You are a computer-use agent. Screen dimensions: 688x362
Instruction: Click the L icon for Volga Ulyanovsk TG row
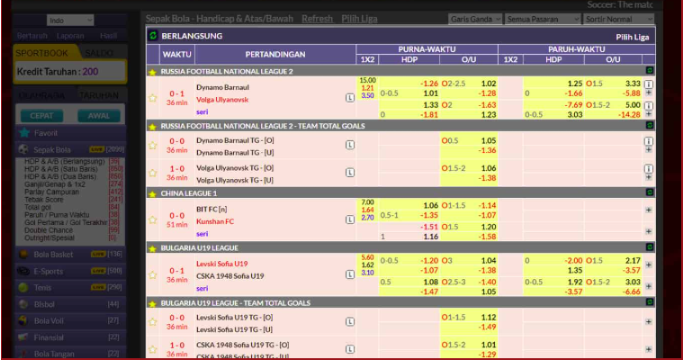click(x=350, y=172)
